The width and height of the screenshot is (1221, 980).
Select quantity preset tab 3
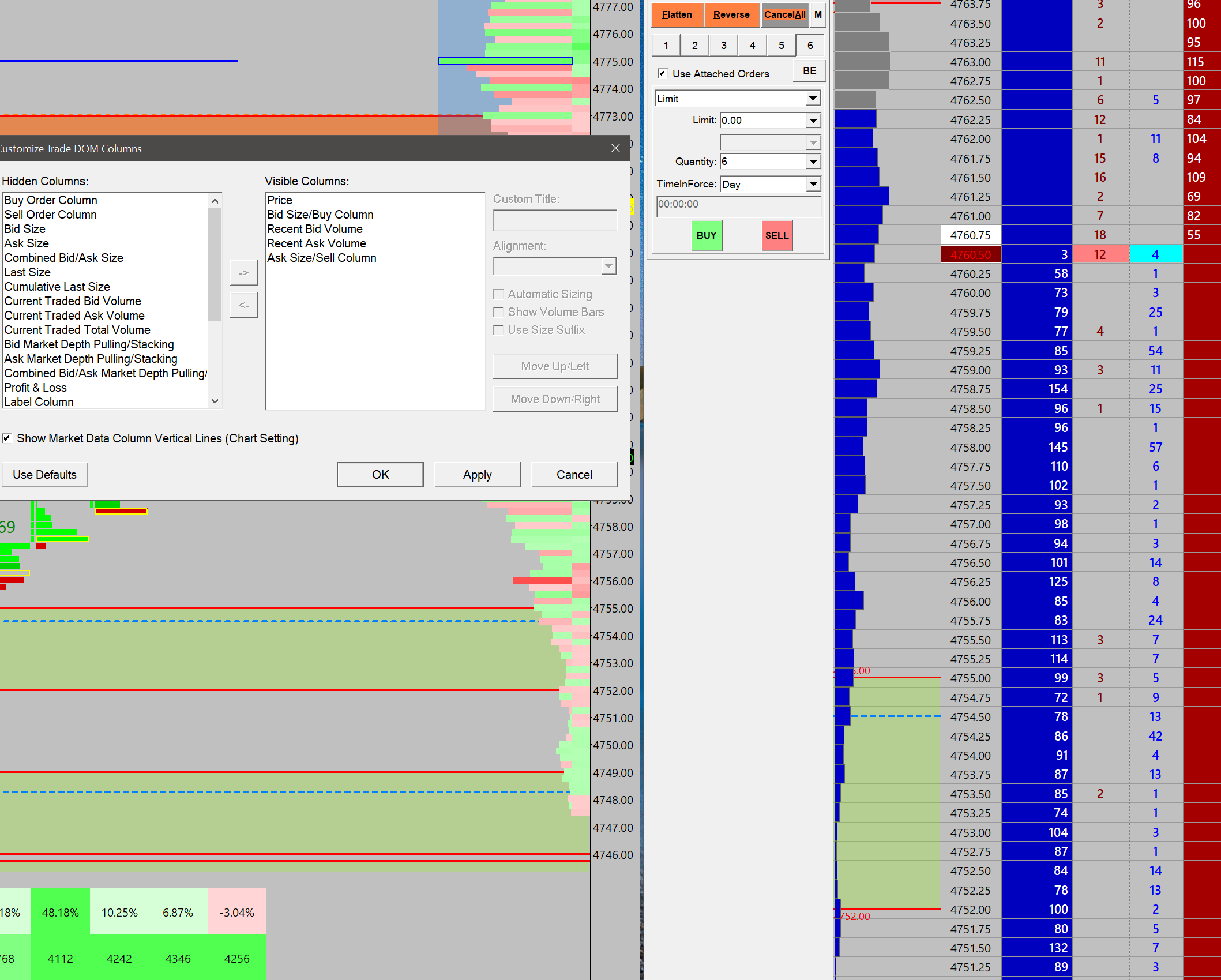click(723, 46)
